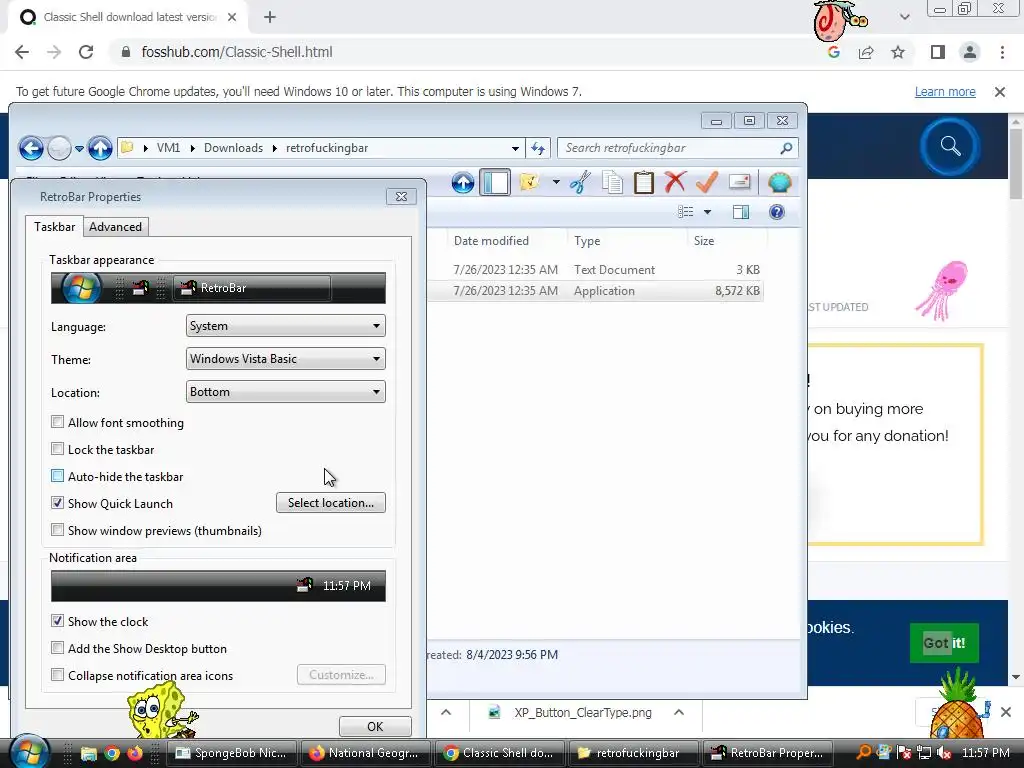Uncheck Show the clock
The height and width of the screenshot is (768, 1024).
[57, 621]
